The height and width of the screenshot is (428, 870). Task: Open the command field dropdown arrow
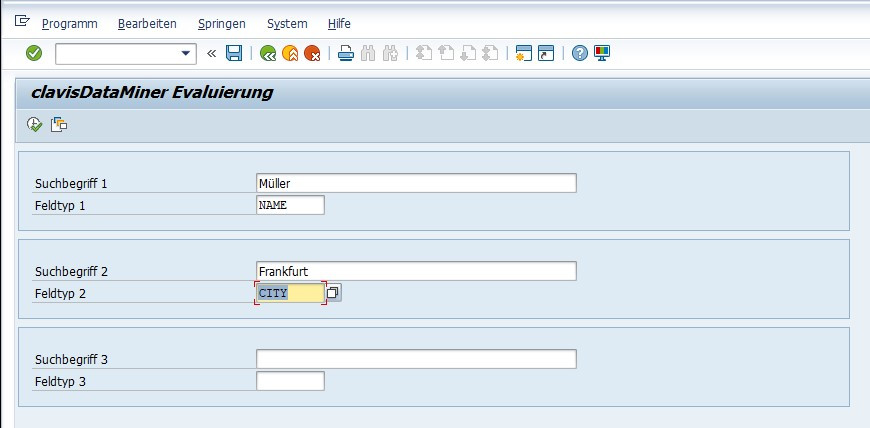pos(185,54)
